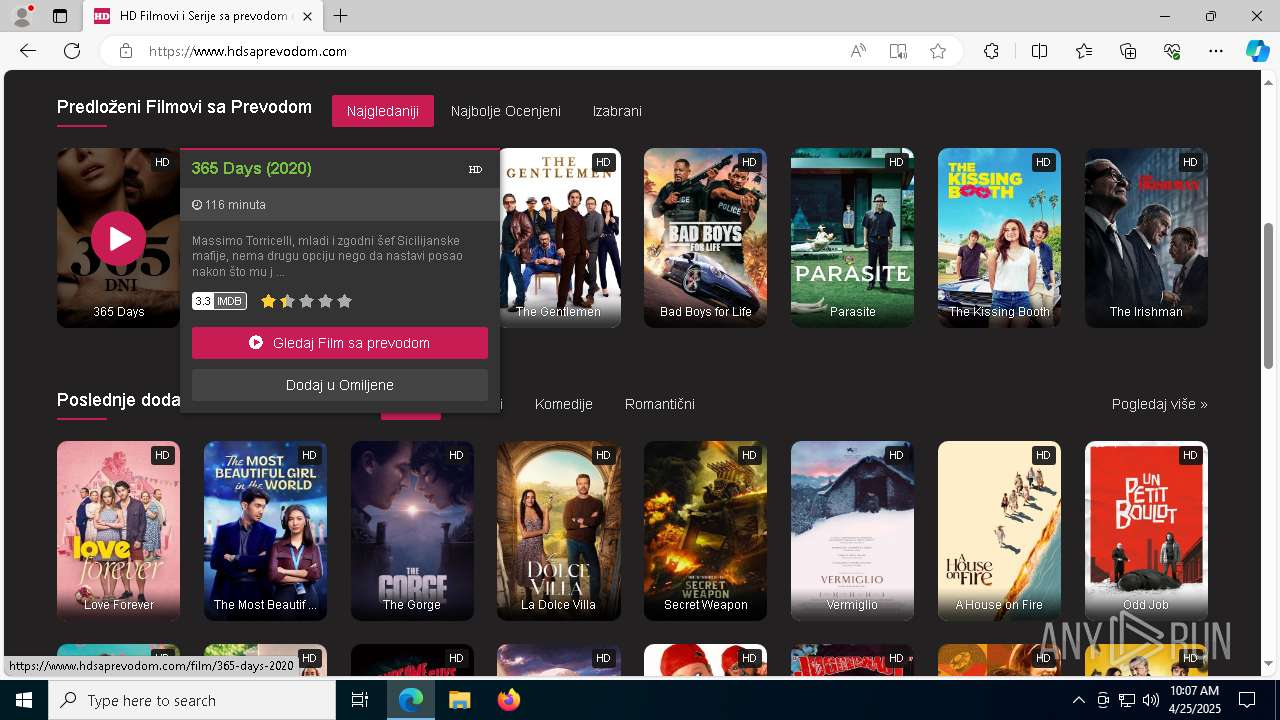This screenshot has width=1280, height=720.
Task: Switch to Najbolje Ocenjeni tab
Action: click(x=506, y=111)
